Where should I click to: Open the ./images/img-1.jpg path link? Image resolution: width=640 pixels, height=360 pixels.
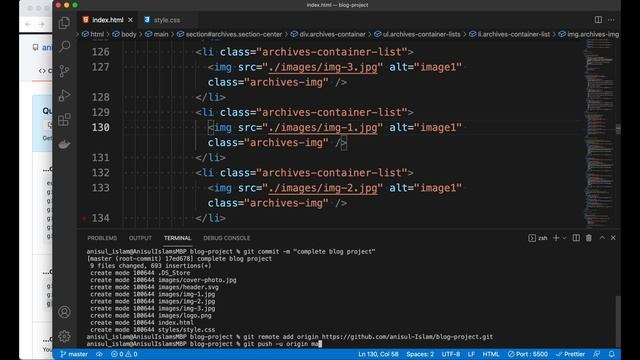(x=322, y=127)
